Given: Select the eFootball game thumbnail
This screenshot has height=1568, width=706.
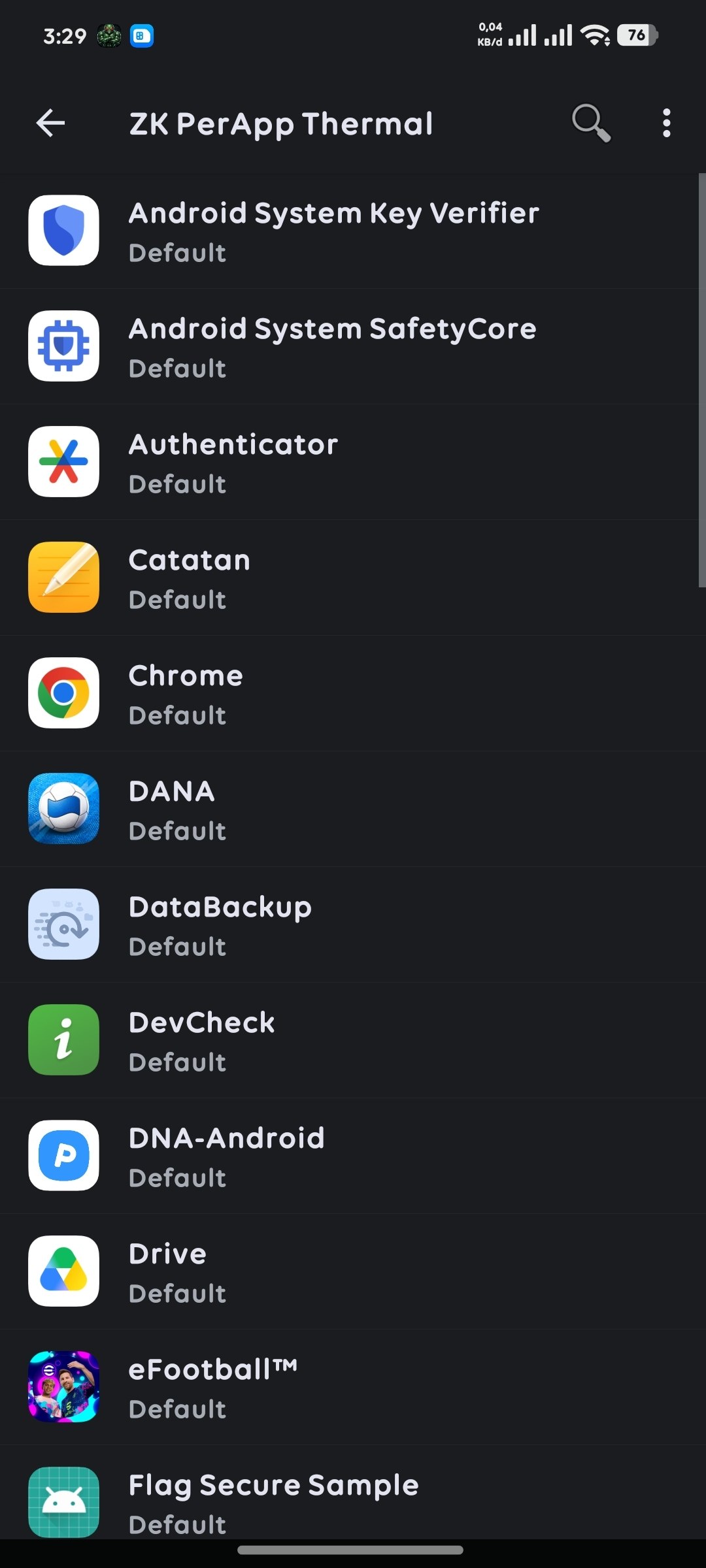Looking at the screenshot, I should pyautogui.click(x=63, y=1386).
